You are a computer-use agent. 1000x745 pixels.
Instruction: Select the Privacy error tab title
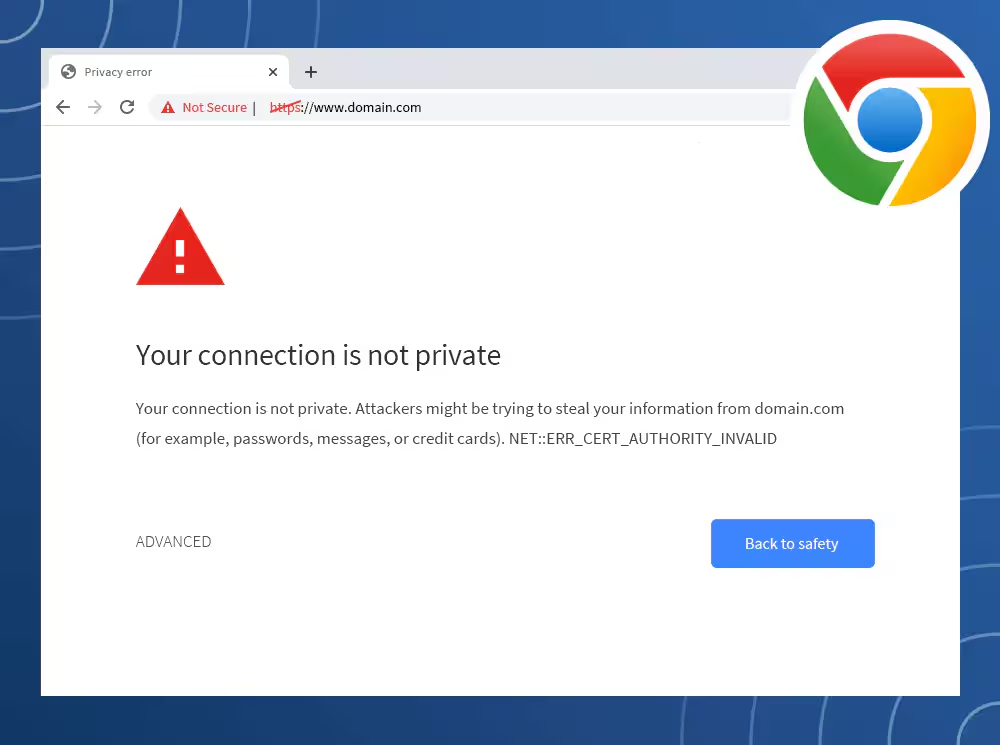[118, 72]
